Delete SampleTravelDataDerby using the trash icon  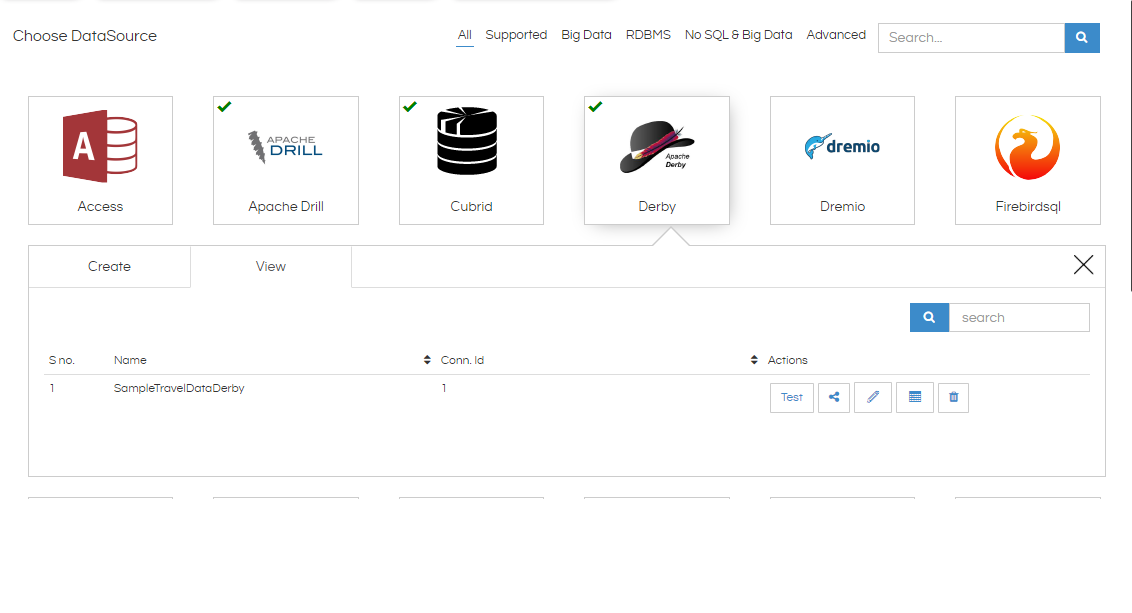[954, 397]
